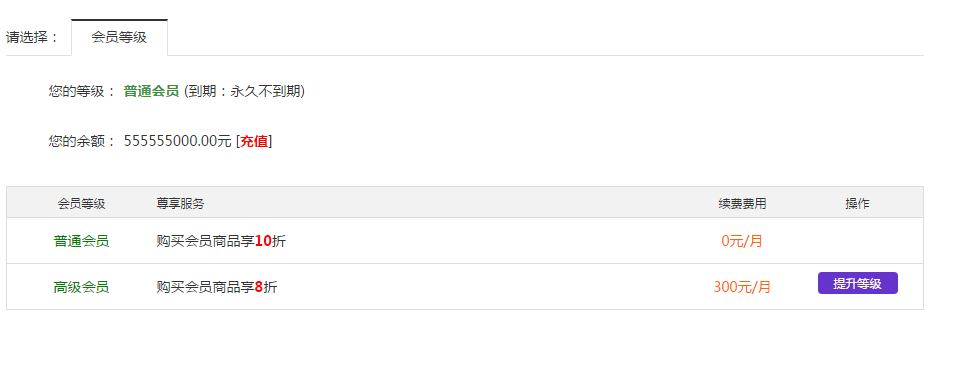
Task: Click the 购买会员商品享8折 service text
Action: 217,287
